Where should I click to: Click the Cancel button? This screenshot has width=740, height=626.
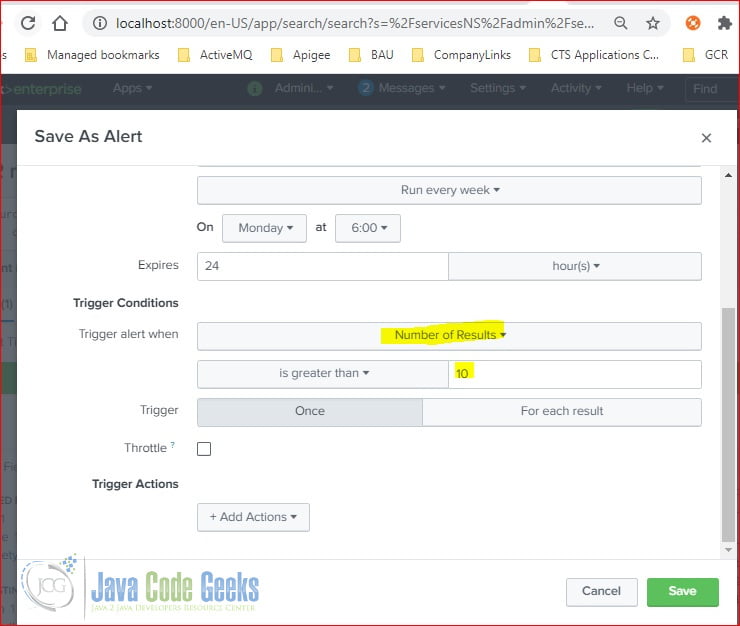(x=602, y=592)
